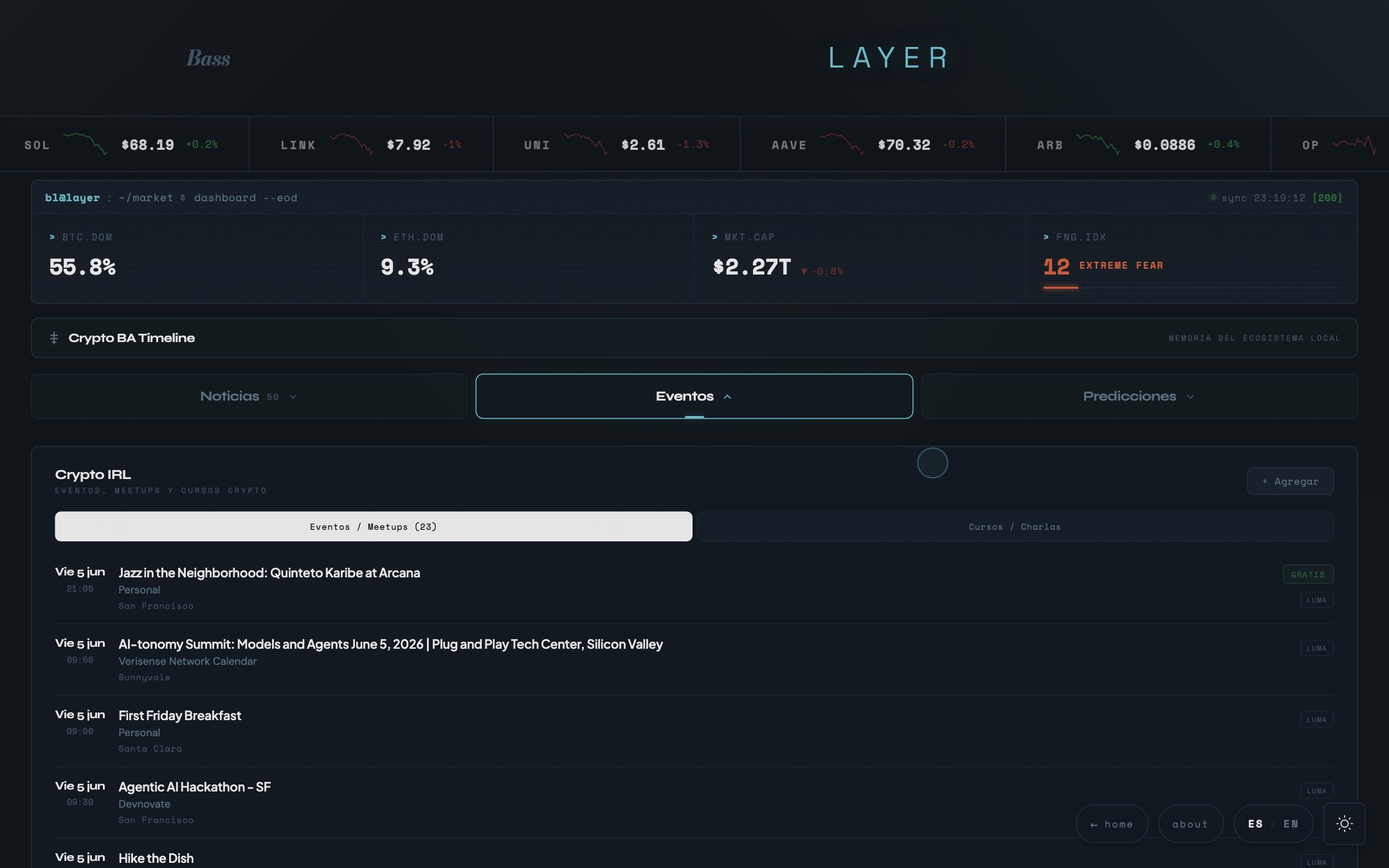The image size is (1389, 868).
Task: Click LUMA badge on Agentic AI Hackathon
Action: pyautogui.click(x=1316, y=791)
